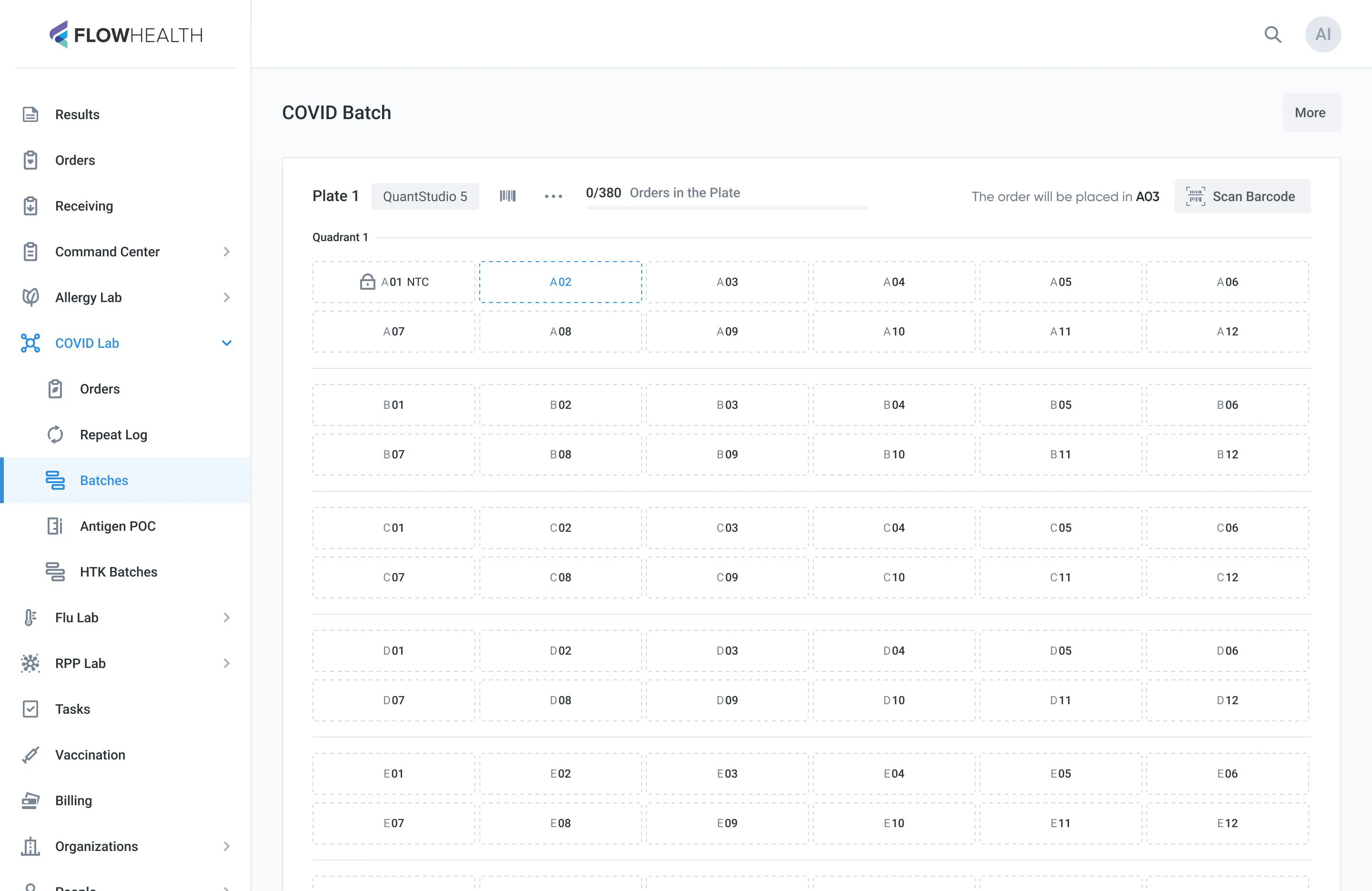This screenshot has width=1372, height=891.
Task: Select well A03 in Quadrant 1
Action: (727, 282)
